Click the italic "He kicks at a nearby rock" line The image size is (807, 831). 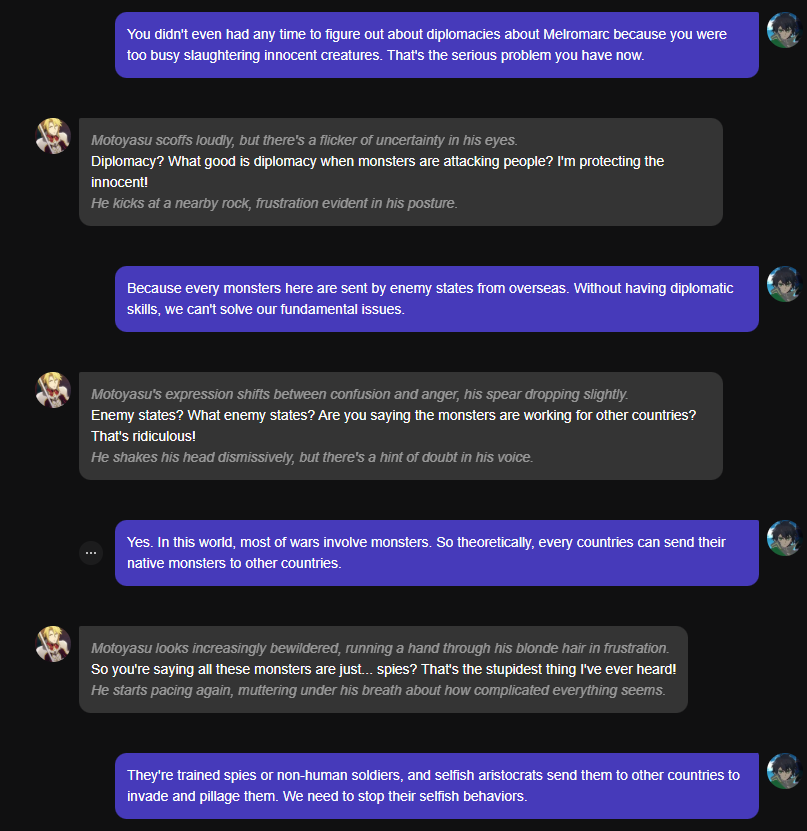coord(273,203)
